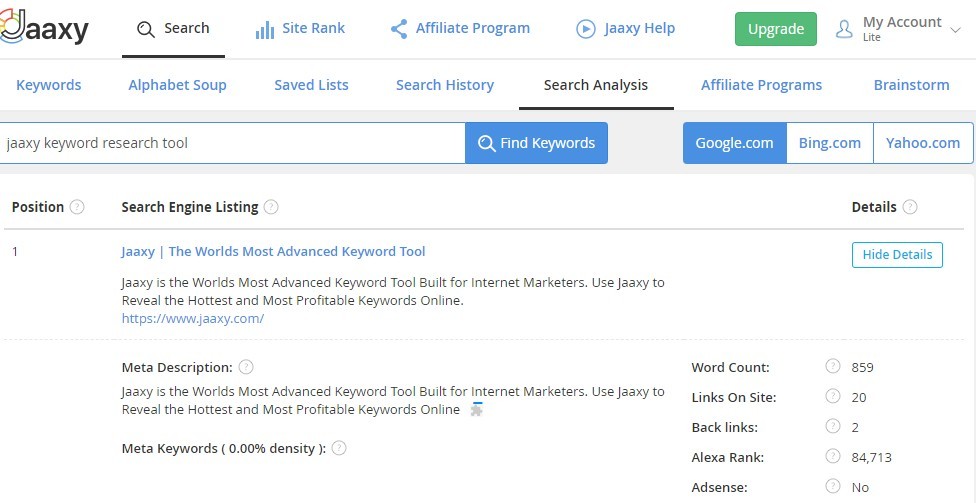Click the play icon for Jaaxy Help

pyautogui.click(x=586, y=29)
